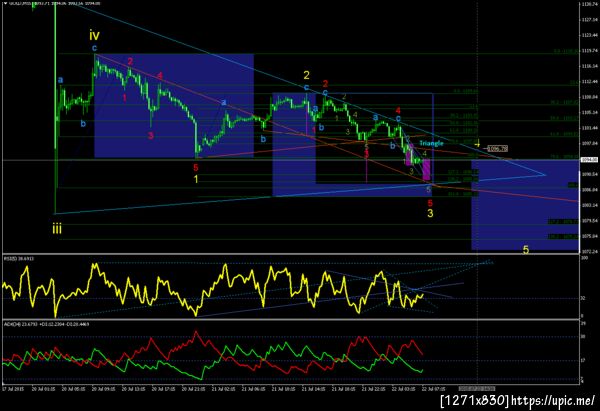
Task: Click the highlighted date marker on time axis
Action: pyautogui.click(x=477, y=389)
